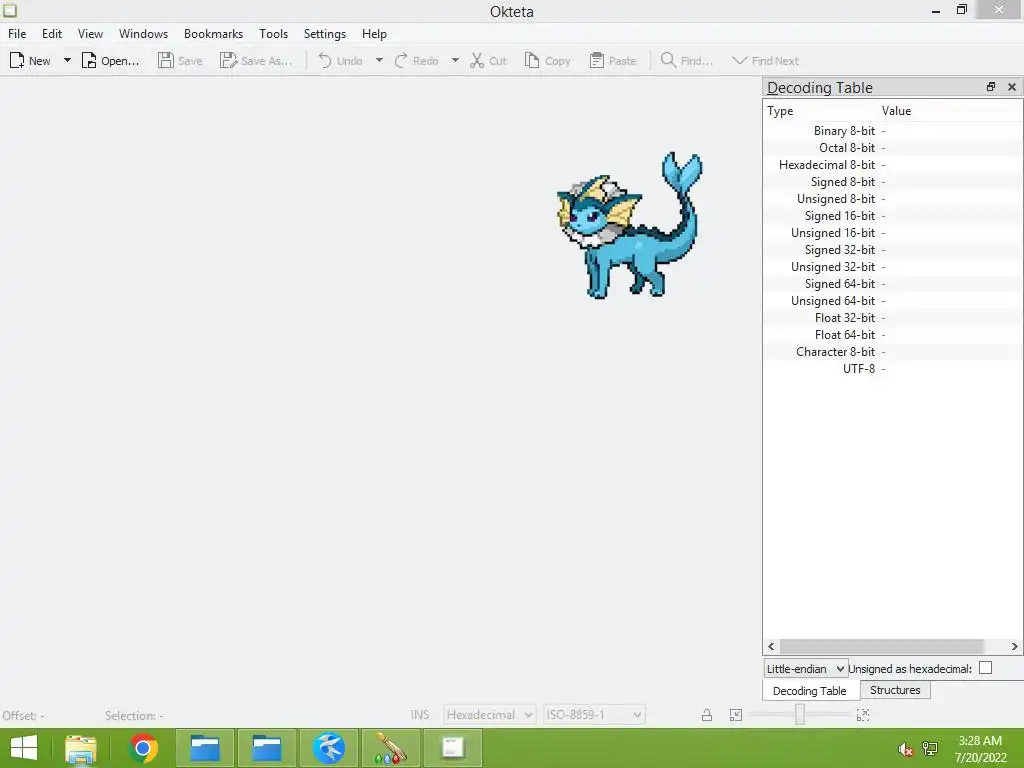Screen dimensions: 1024x768
Task: Select the Signed 16-bit row
Action: click(x=893, y=216)
